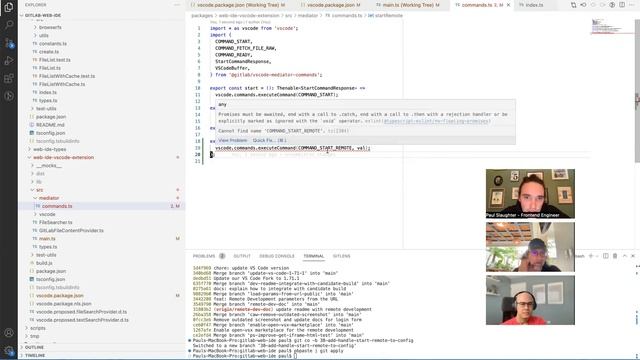This screenshot has width=640, height=360.
Task: Switch to index.ts editor tab
Action: tap(534, 5)
